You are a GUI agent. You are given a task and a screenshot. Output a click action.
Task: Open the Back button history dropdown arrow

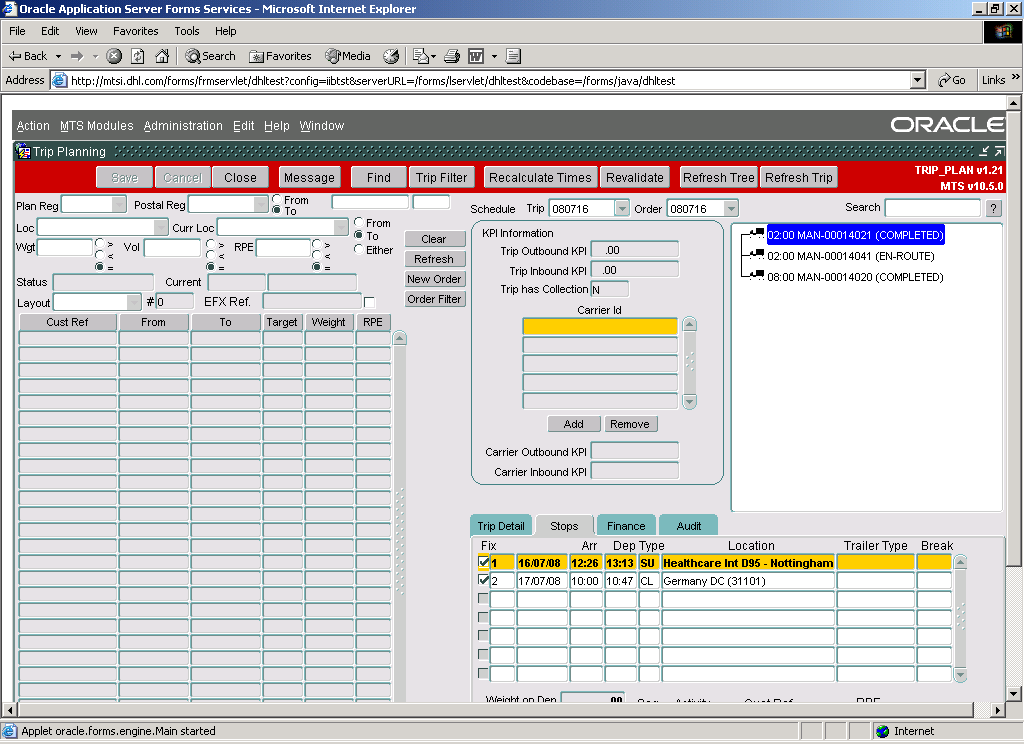(x=58, y=56)
